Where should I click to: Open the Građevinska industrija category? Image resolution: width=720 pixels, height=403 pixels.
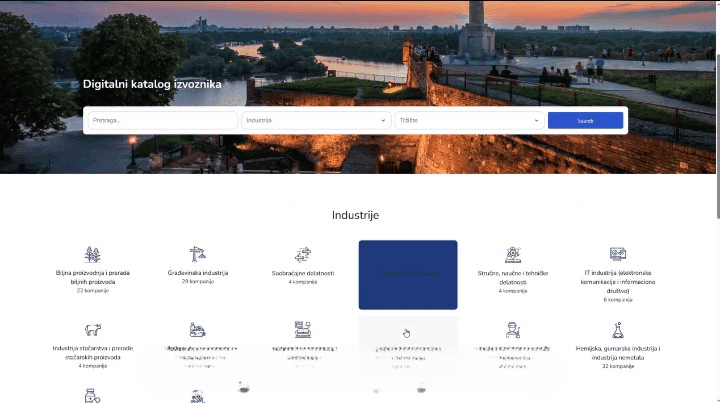click(197, 273)
